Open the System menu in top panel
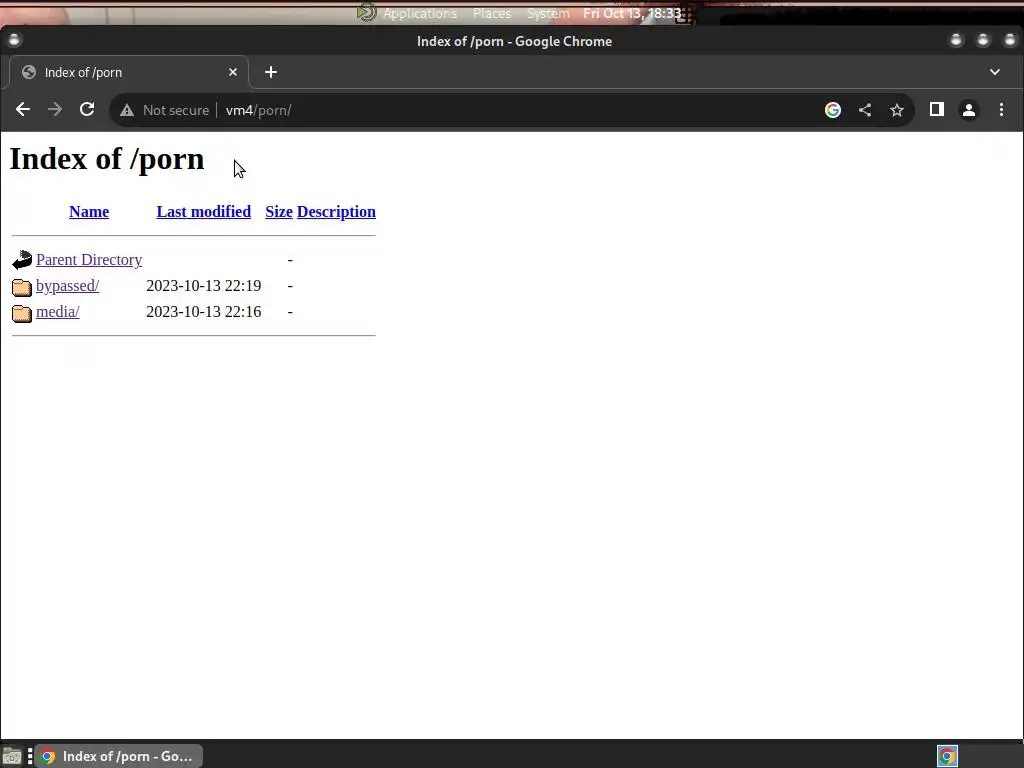This screenshot has width=1024, height=768. pos(548,13)
